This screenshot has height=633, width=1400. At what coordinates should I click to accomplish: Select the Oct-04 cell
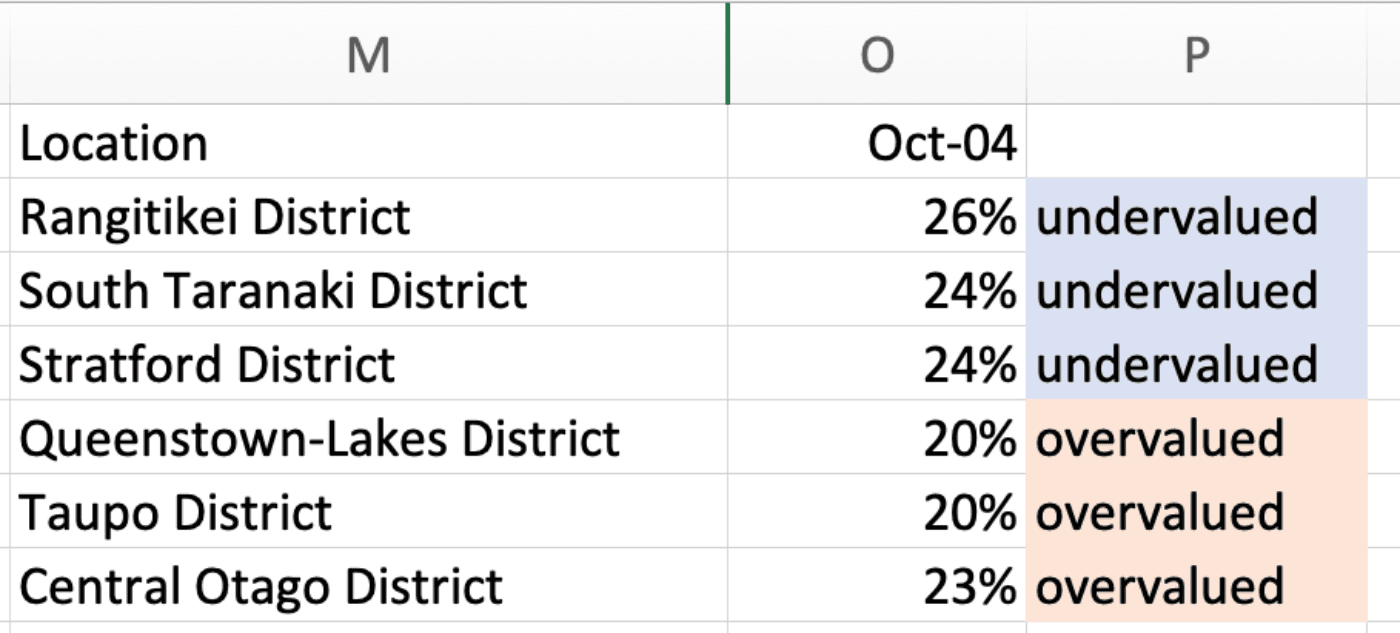point(877,143)
